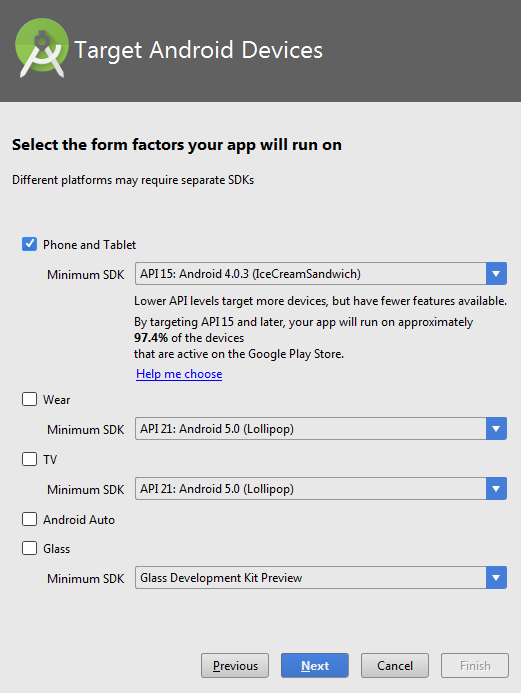Open the Glass Minimum SDK dropdown arrow
Image resolution: width=521 pixels, height=693 pixels.
[496, 577]
